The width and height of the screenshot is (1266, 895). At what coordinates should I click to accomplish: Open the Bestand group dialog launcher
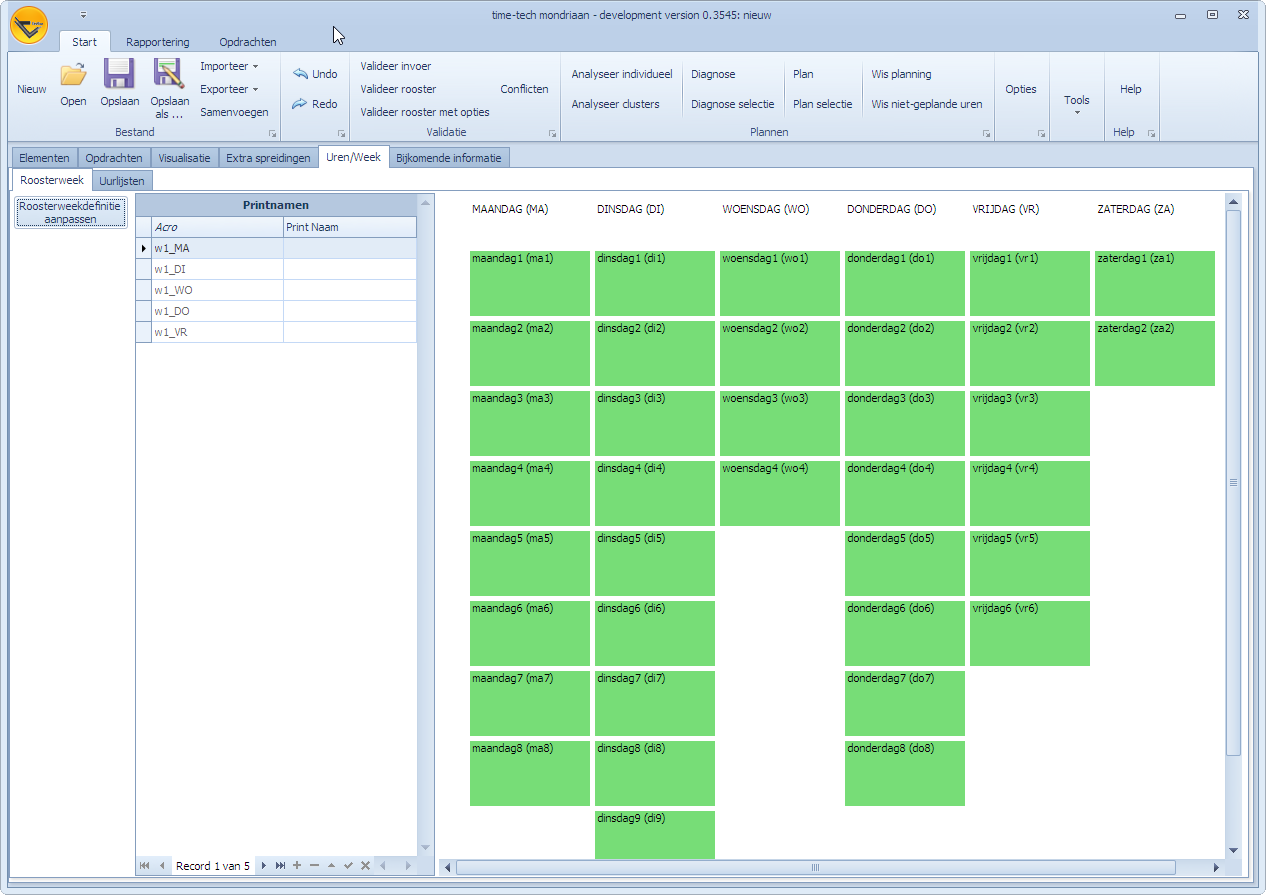pos(271,133)
